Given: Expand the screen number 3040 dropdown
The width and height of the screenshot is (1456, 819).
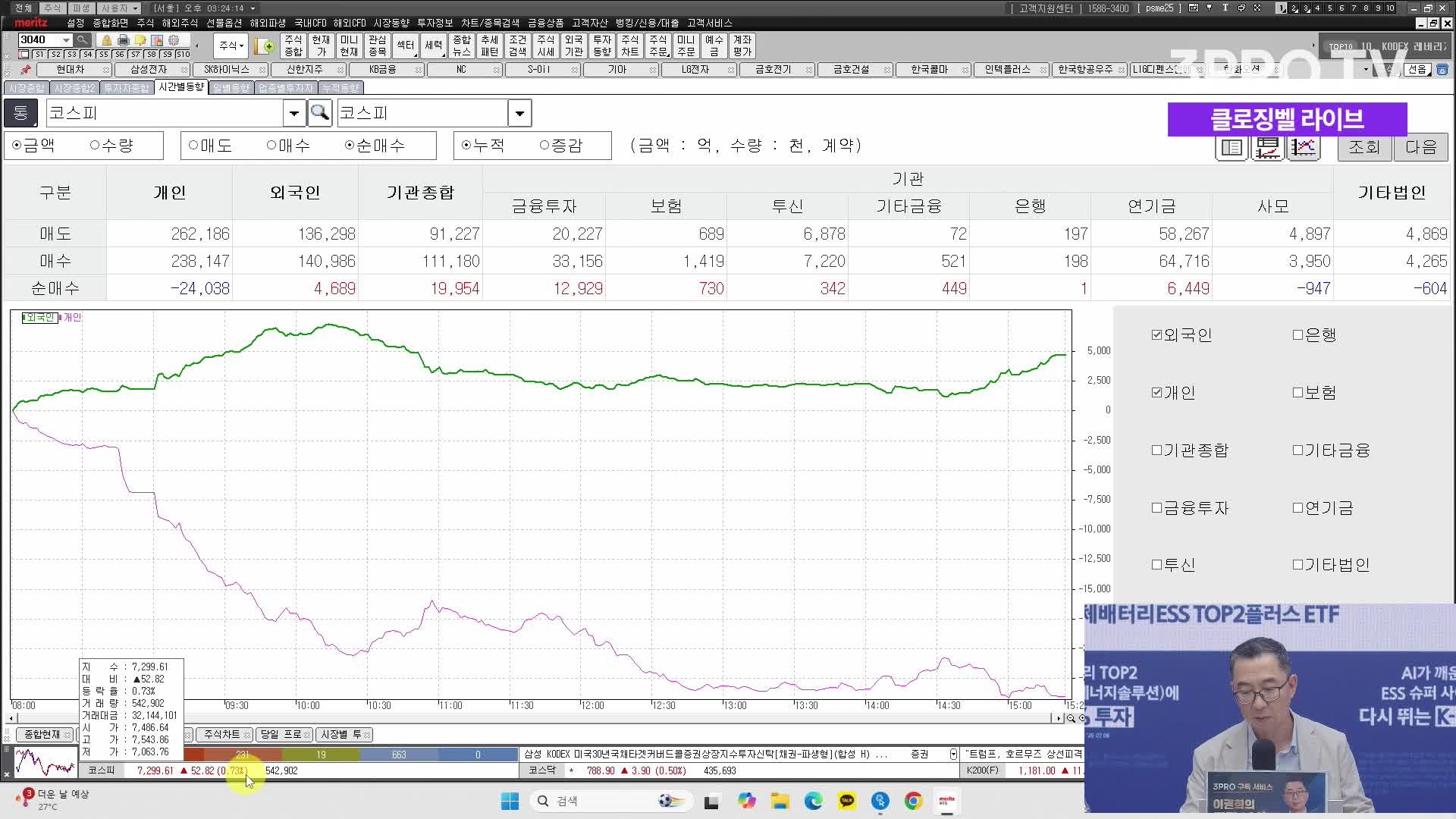Looking at the screenshot, I should (x=67, y=39).
